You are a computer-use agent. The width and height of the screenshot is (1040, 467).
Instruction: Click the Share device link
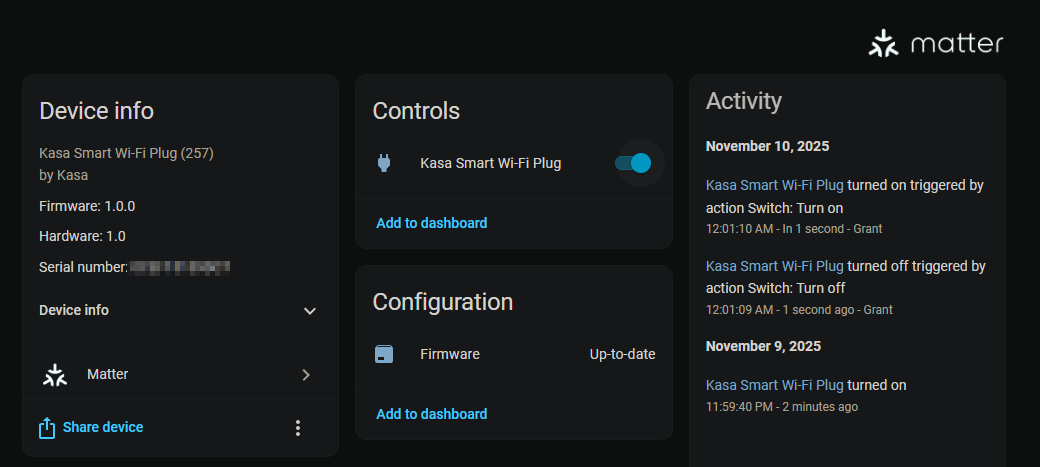click(x=102, y=427)
